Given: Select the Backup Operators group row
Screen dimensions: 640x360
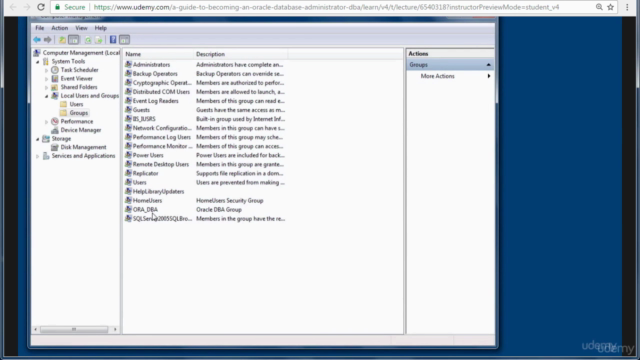Looking at the screenshot, I should (x=205, y=73).
